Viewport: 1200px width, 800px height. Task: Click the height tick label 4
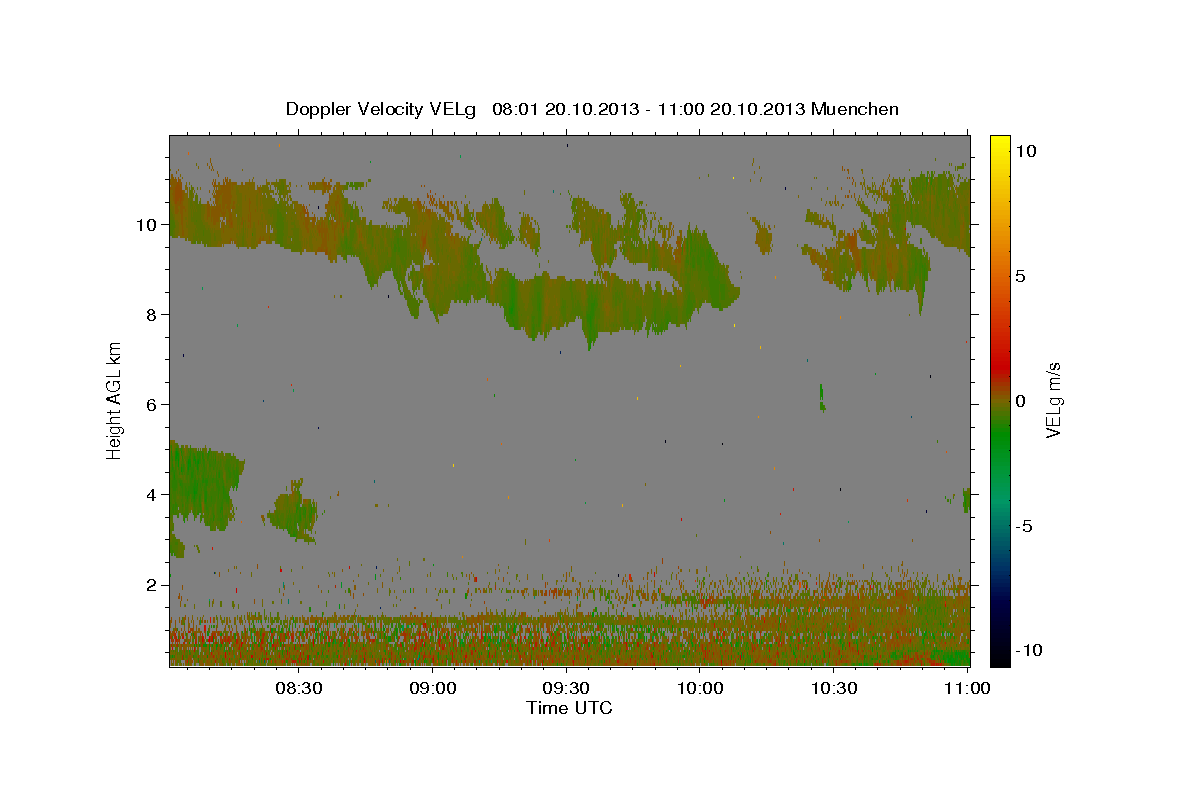152,495
